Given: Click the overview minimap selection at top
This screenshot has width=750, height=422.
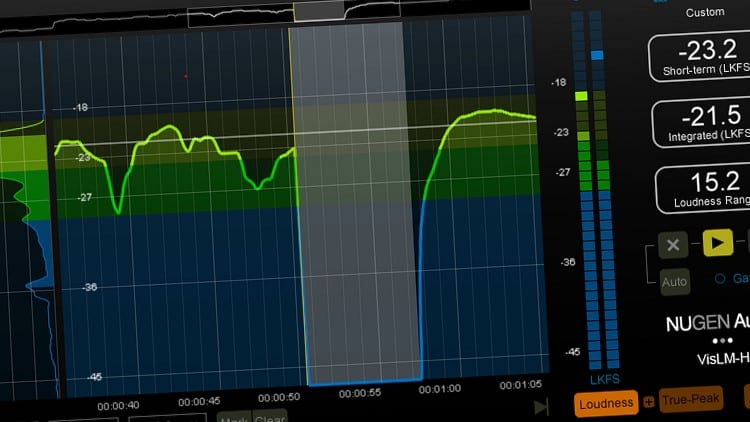Looking at the screenshot, I should point(318,11).
